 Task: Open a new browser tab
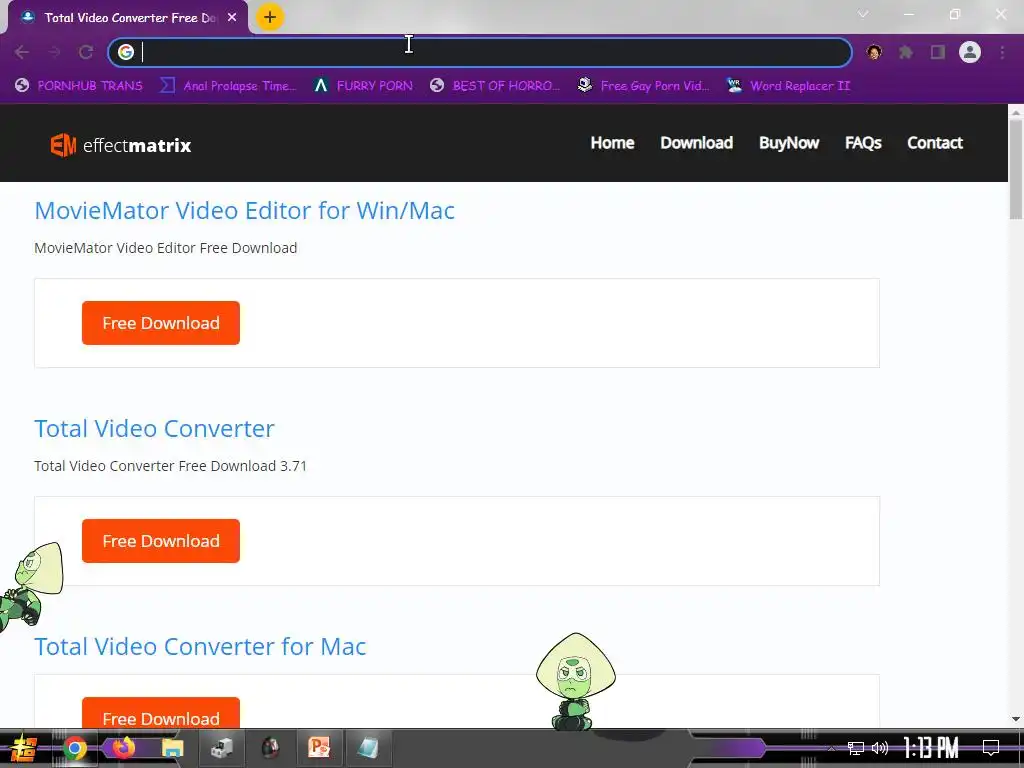270,18
